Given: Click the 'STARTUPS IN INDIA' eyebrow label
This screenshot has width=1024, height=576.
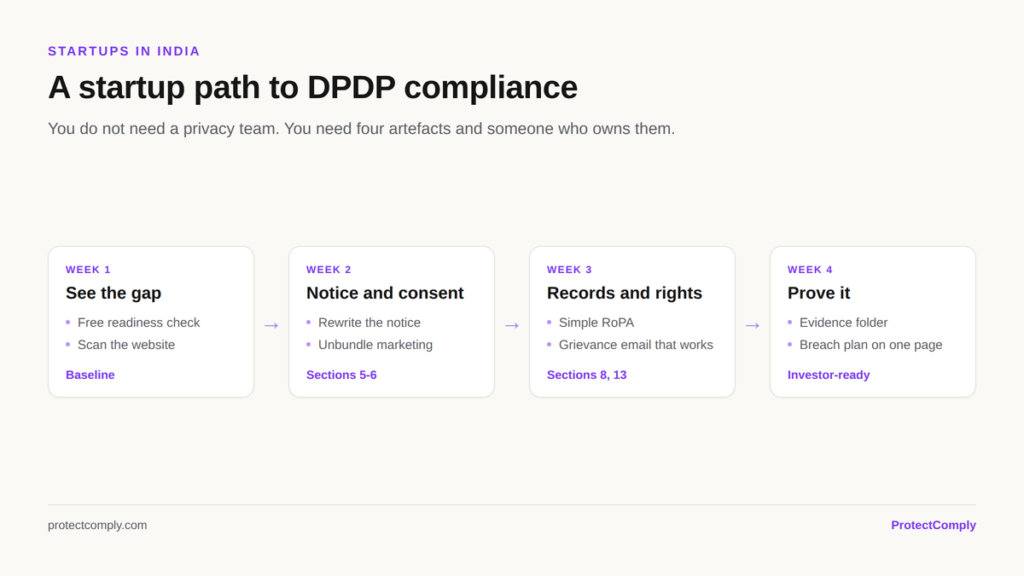Looking at the screenshot, I should [x=123, y=52].
